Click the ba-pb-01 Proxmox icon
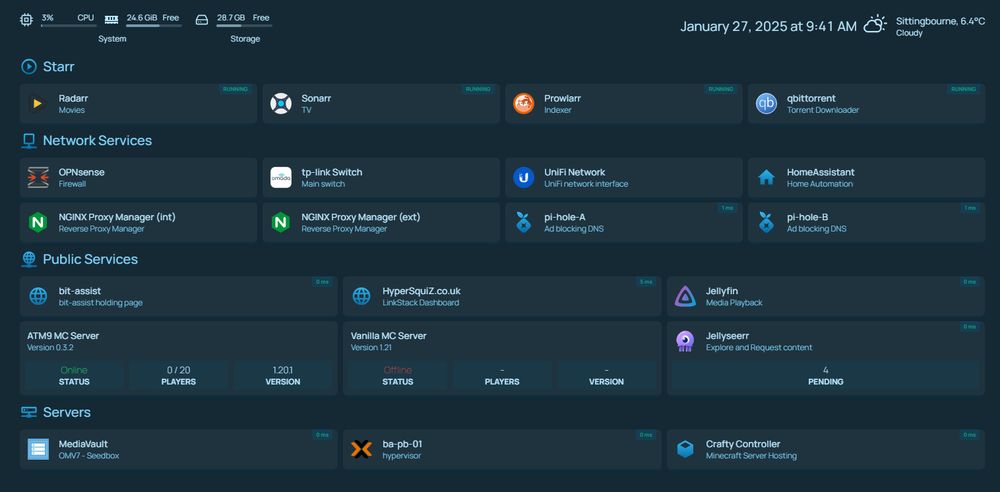 pyautogui.click(x=362, y=449)
